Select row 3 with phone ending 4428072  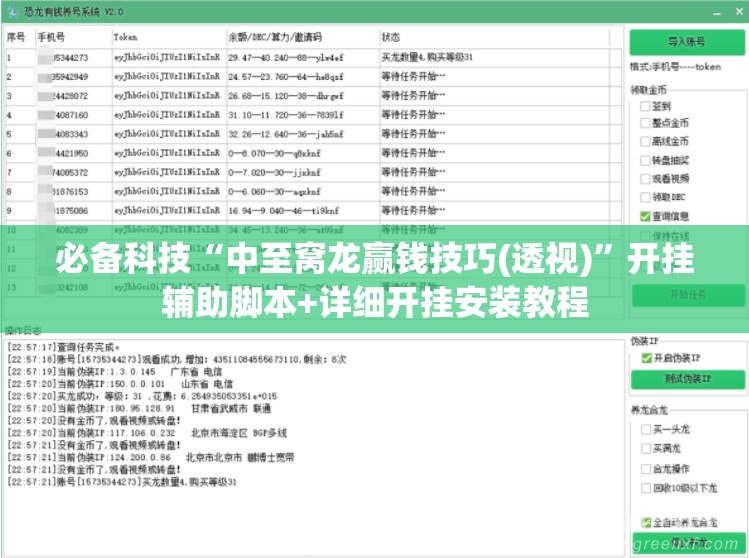tap(313, 96)
